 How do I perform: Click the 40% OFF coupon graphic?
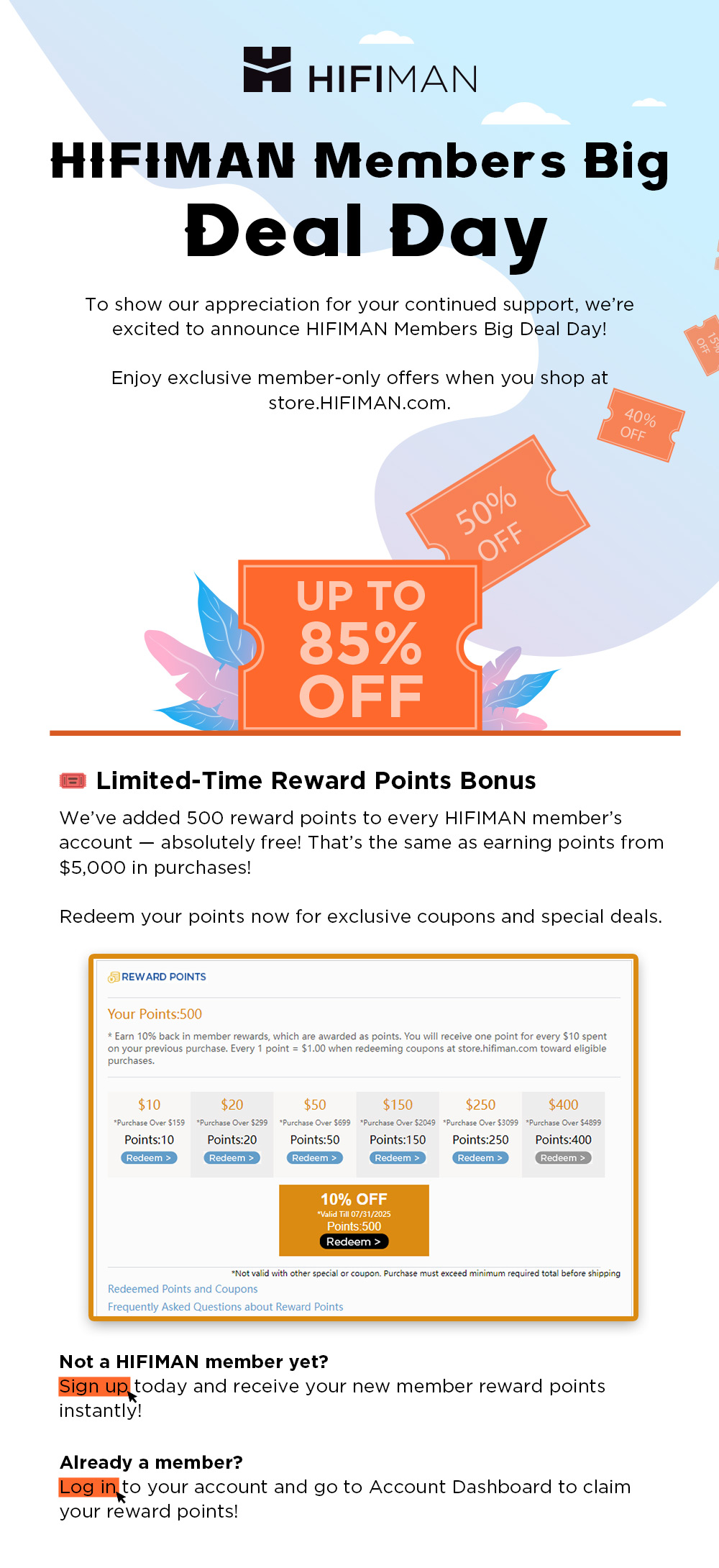(x=640, y=425)
